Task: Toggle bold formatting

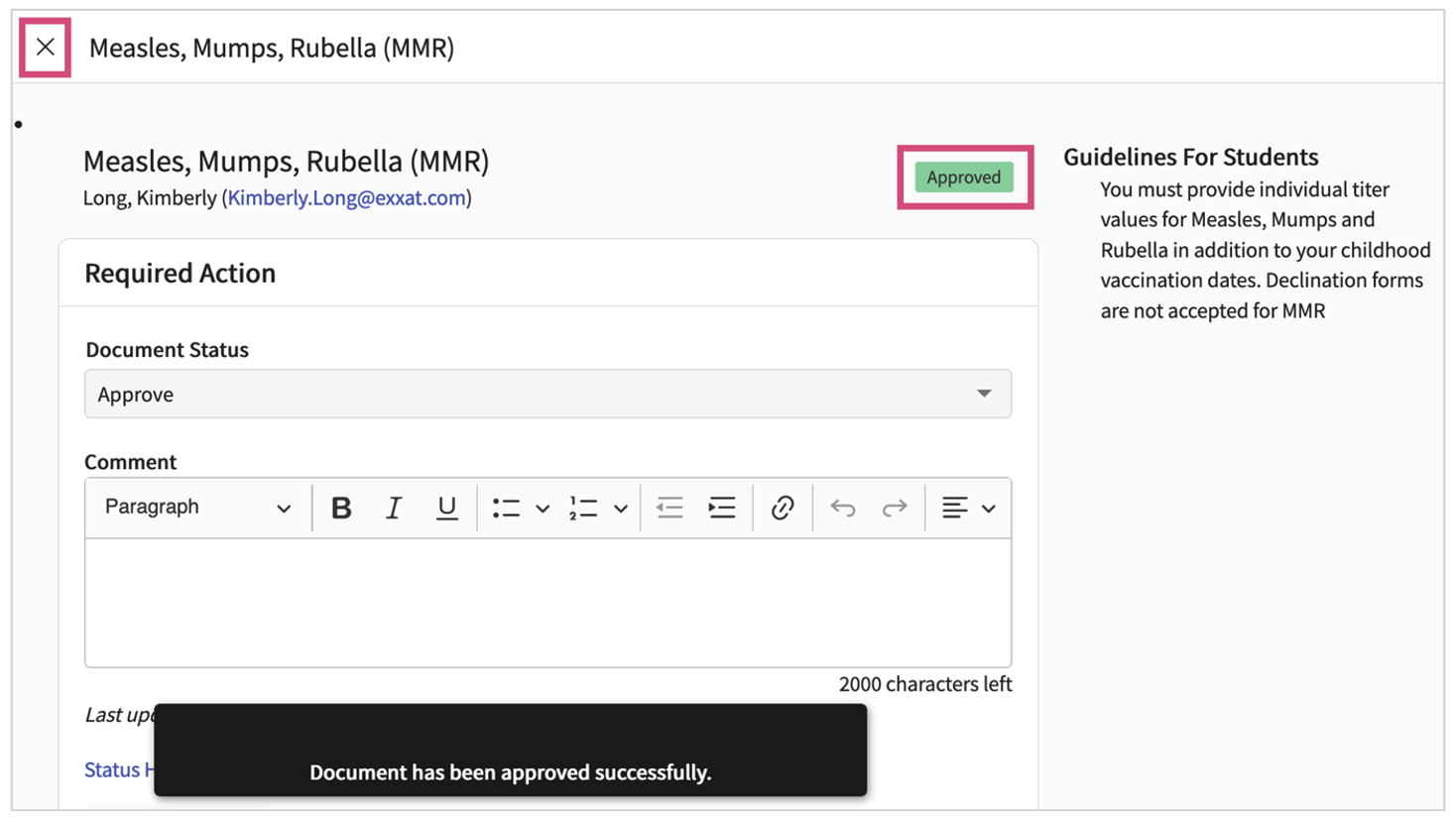Action: tap(341, 508)
